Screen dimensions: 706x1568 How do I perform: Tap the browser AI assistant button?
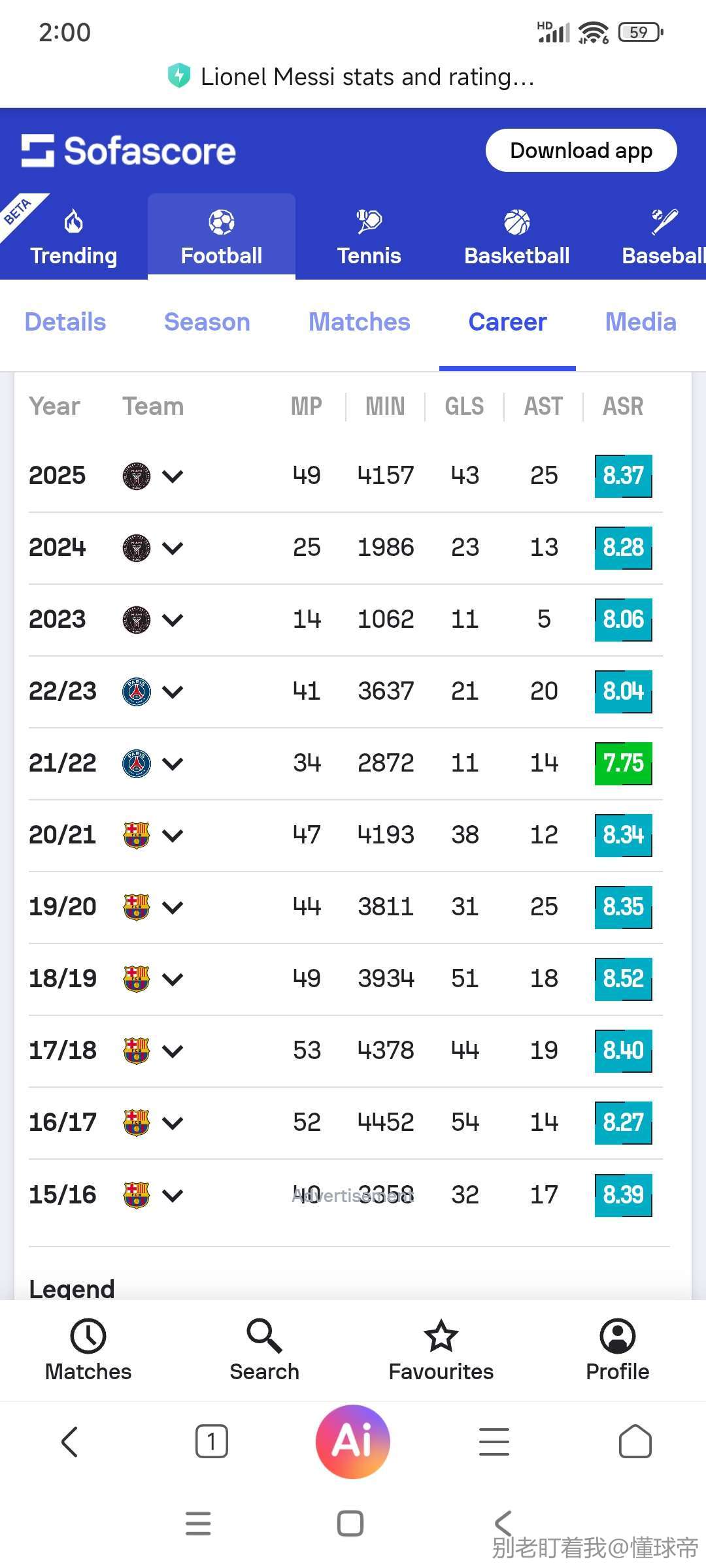pos(353,1441)
